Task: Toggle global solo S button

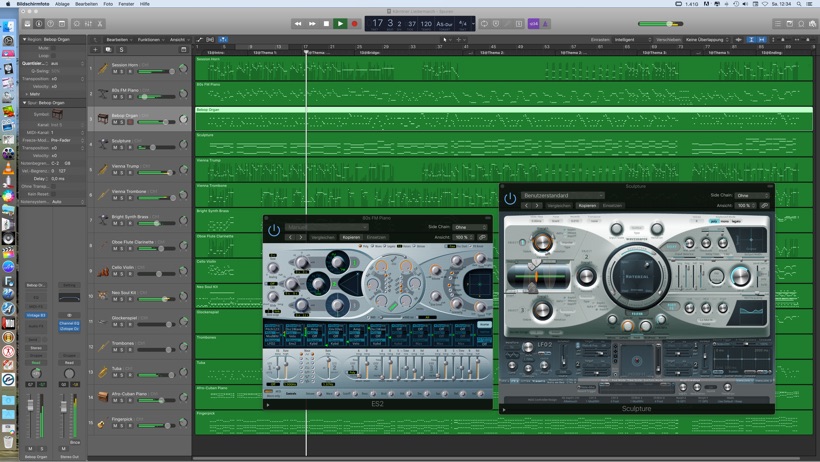Action: pyautogui.click(x=121, y=50)
